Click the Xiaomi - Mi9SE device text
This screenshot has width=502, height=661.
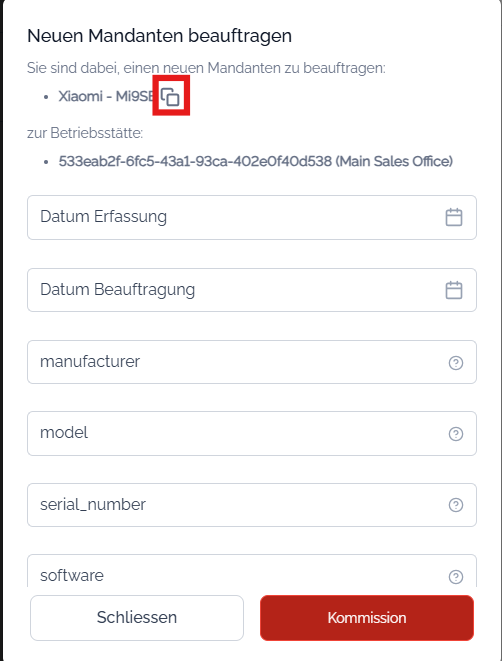click(106, 96)
